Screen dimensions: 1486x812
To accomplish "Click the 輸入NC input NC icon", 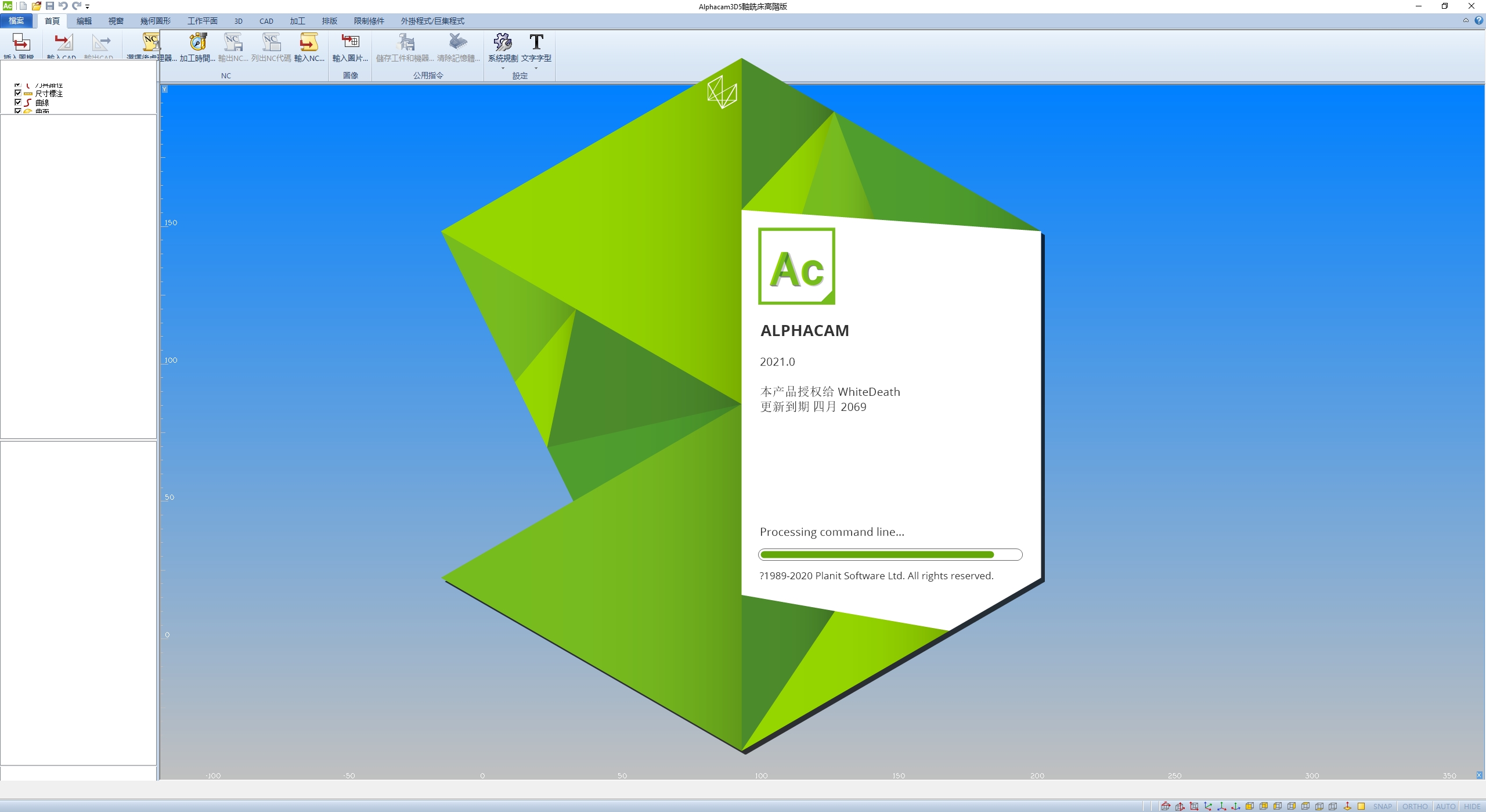I will pyautogui.click(x=309, y=42).
